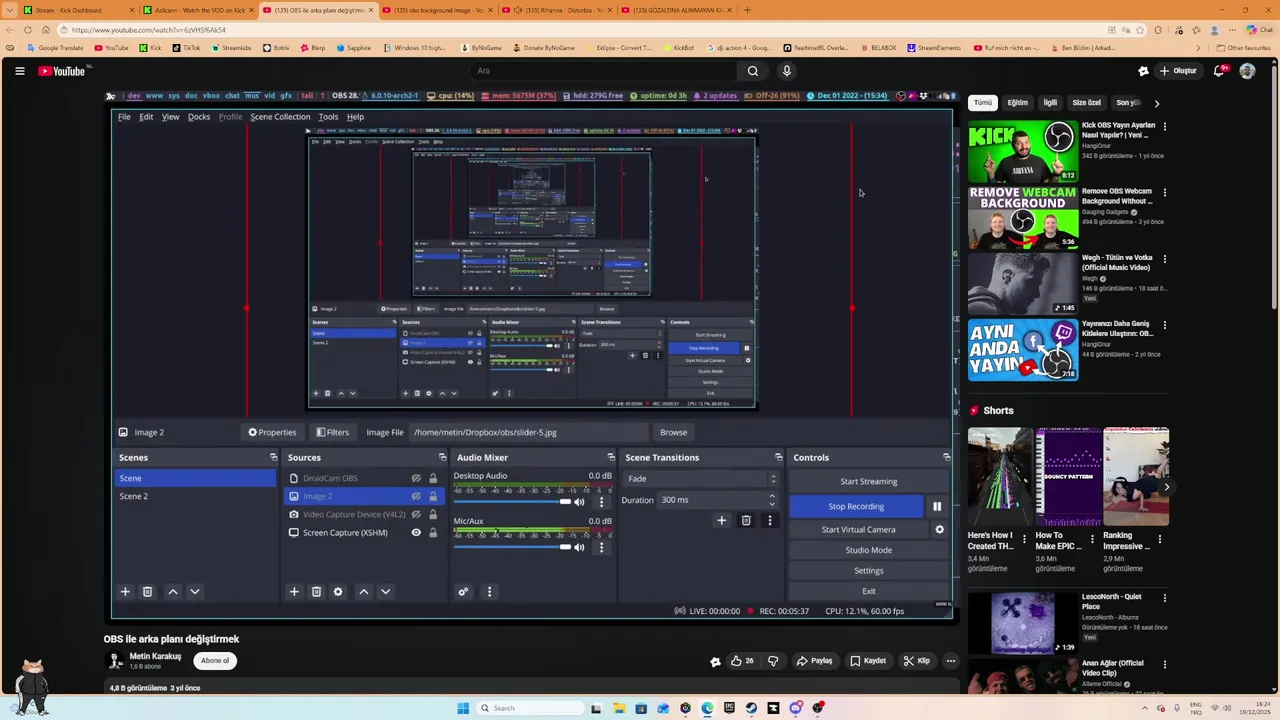Open the YouTube account avatar menu
This screenshot has height=720, width=1280.
point(1247,71)
